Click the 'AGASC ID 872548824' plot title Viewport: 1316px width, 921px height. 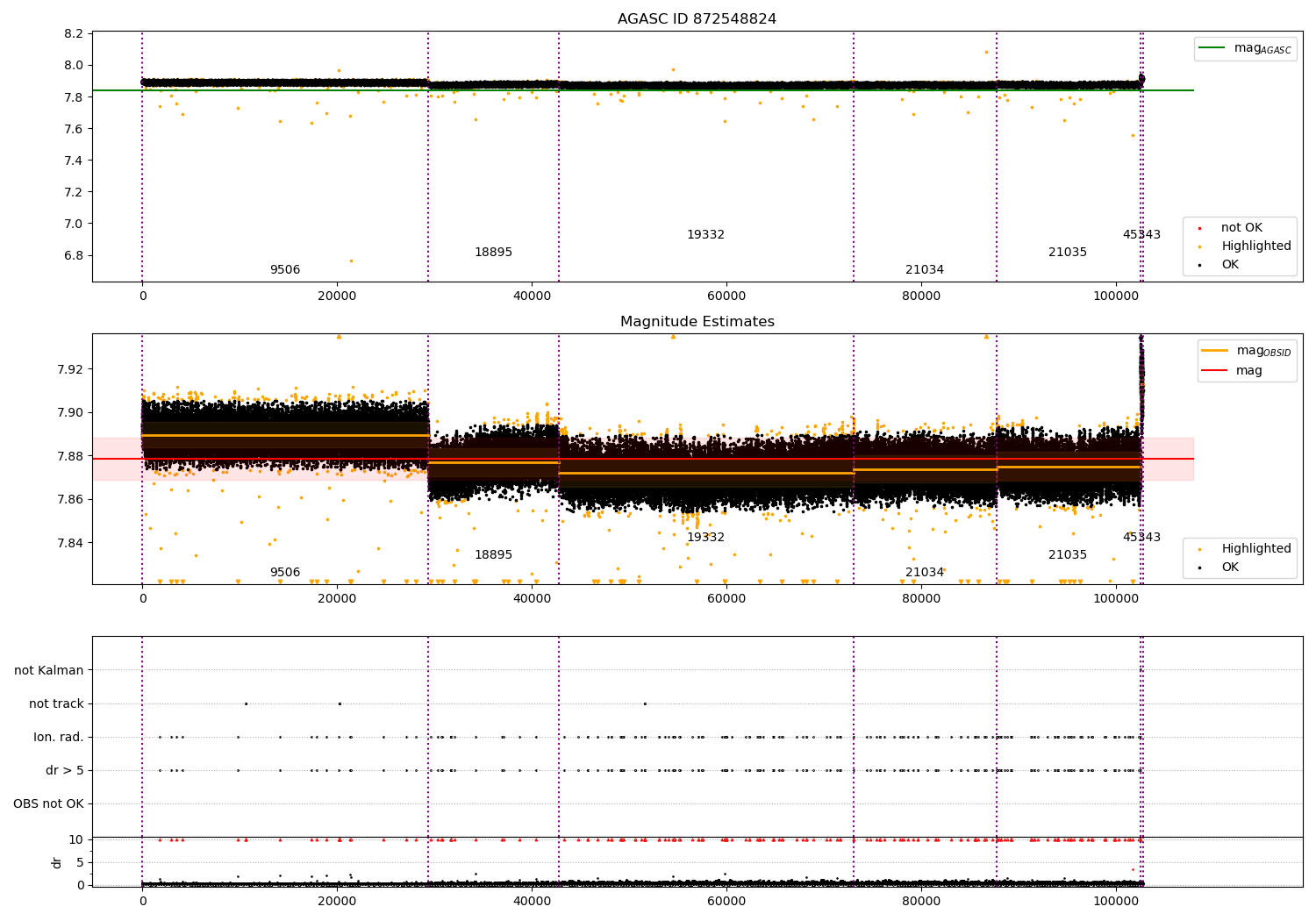[x=697, y=19]
